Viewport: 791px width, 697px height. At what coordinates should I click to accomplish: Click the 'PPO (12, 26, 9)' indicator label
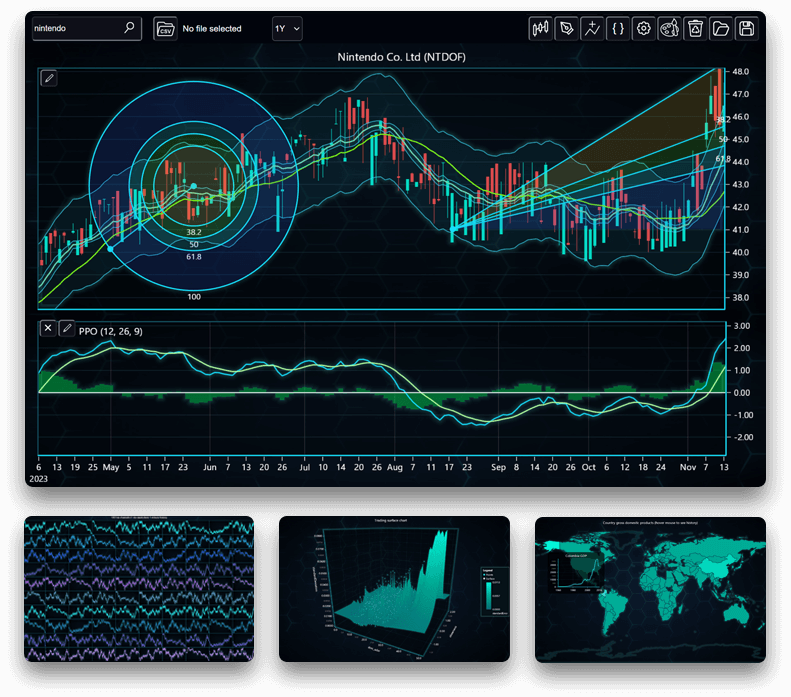click(110, 331)
